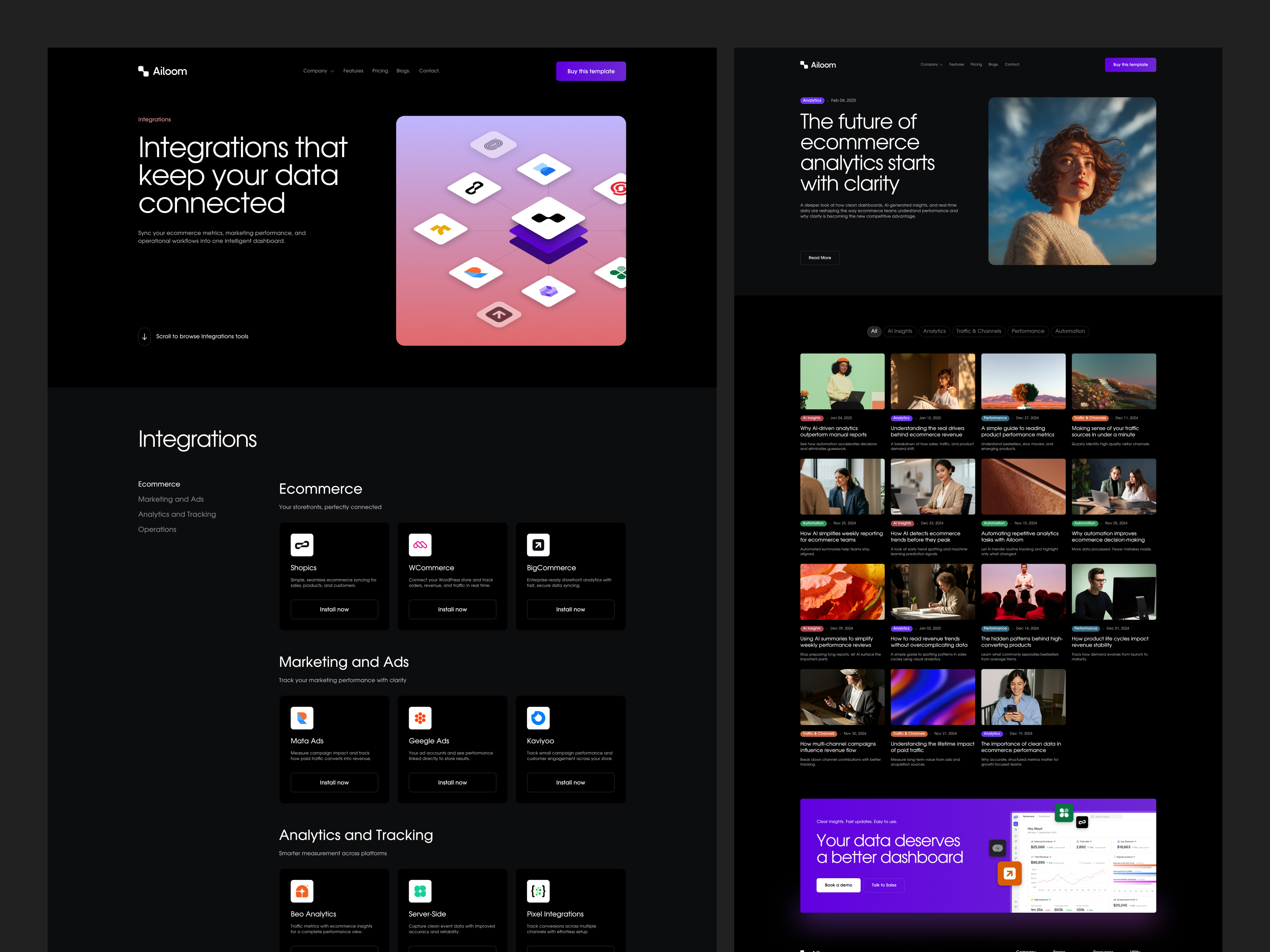Toggle the Performance blog filter
This screenshot has height=952, width=1270.
[x=1028, y=331]
